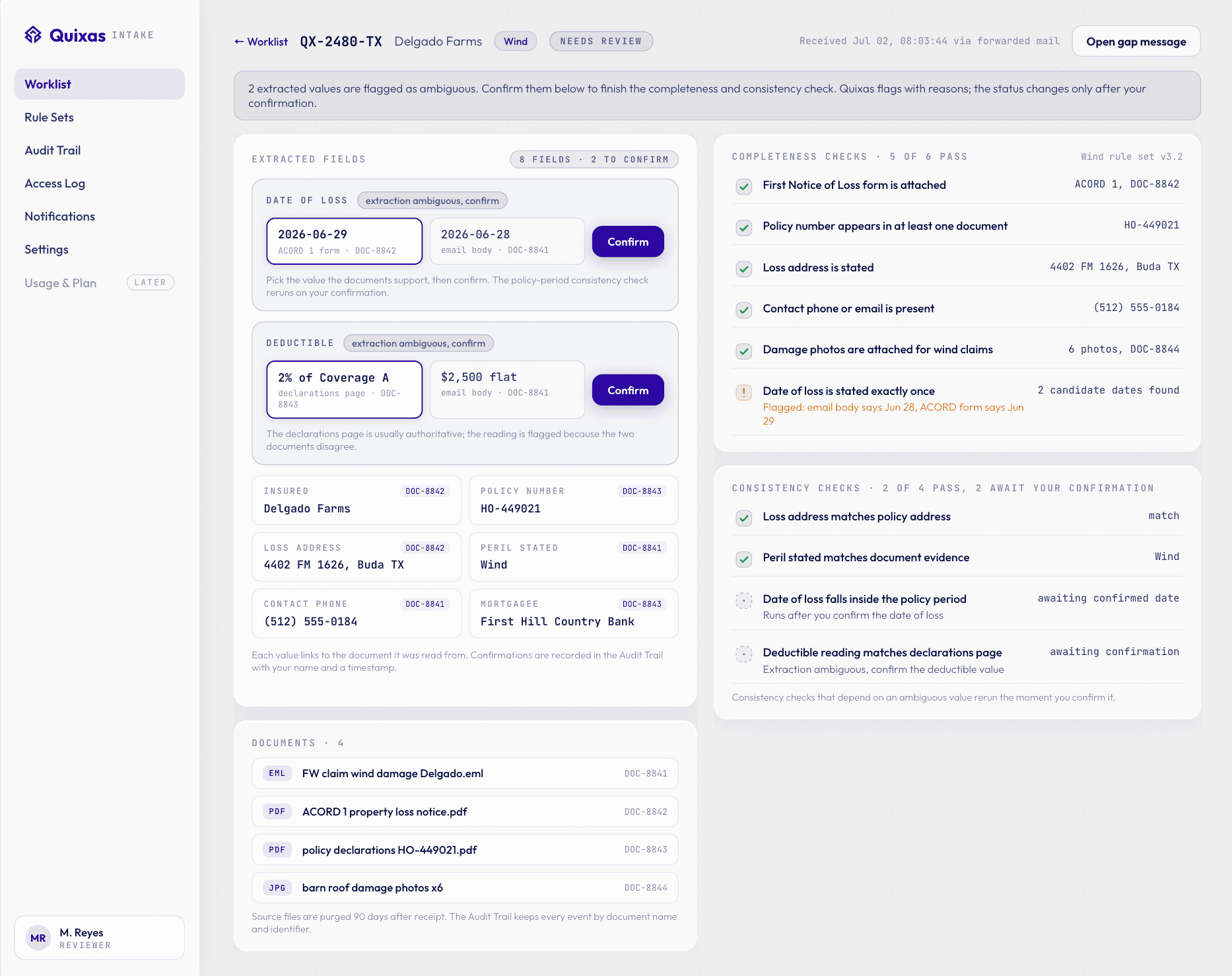Screen dimensions: 1232x976
Task: Open Worklist in sidebar
Action: (100, 84)
